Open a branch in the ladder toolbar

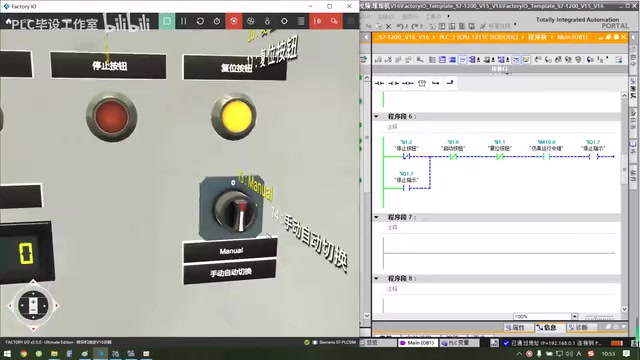click(436, 83)
